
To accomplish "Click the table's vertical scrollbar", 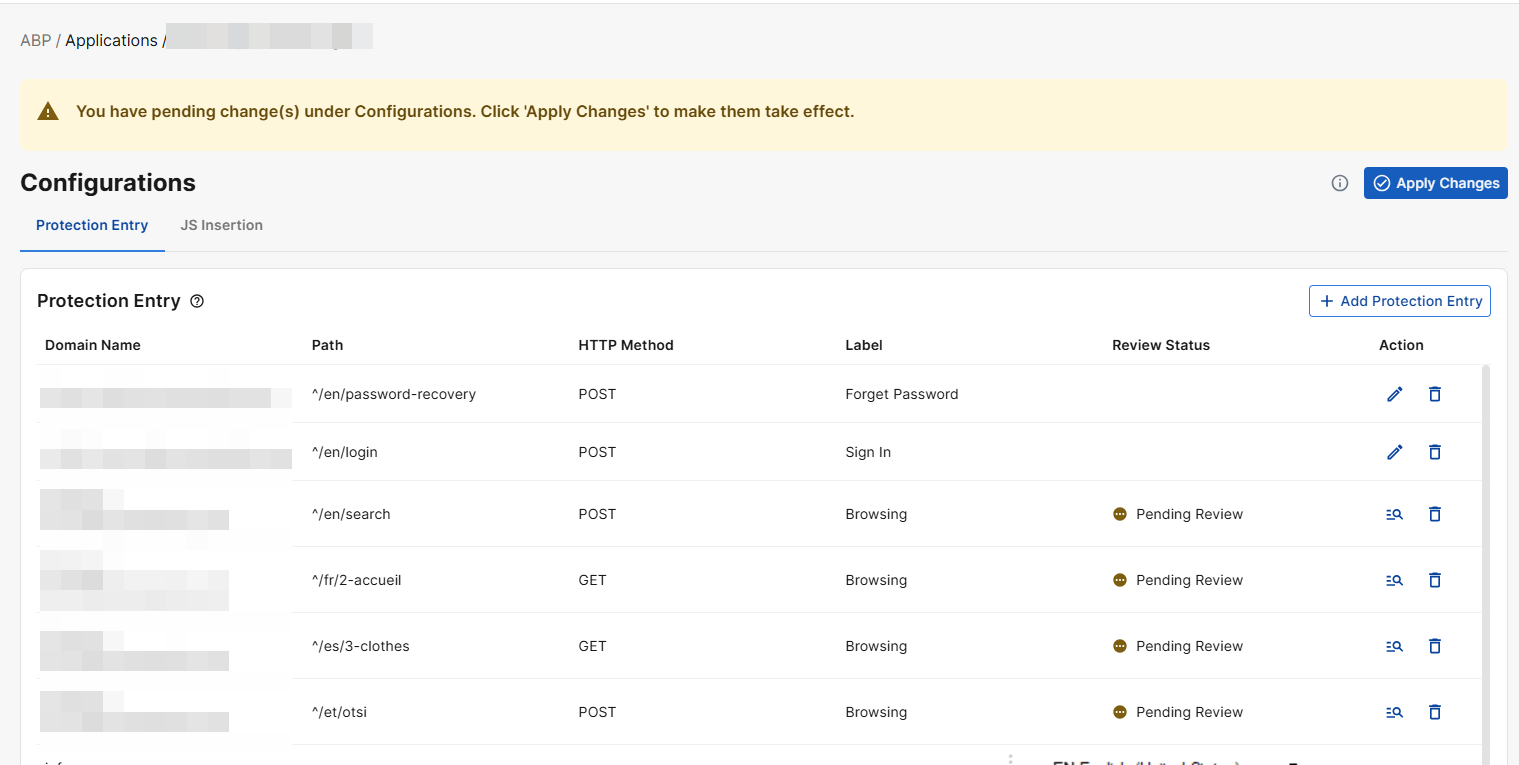I will 1485,550.
